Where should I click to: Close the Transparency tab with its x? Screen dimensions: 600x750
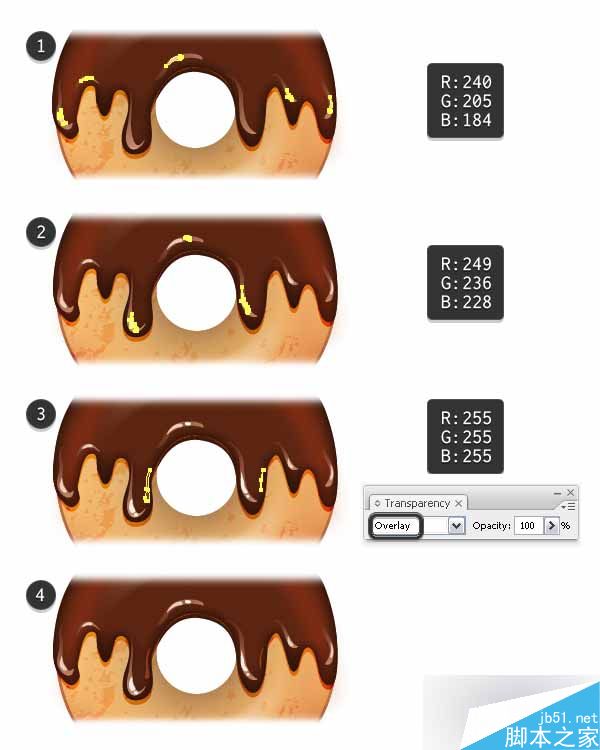458,503
